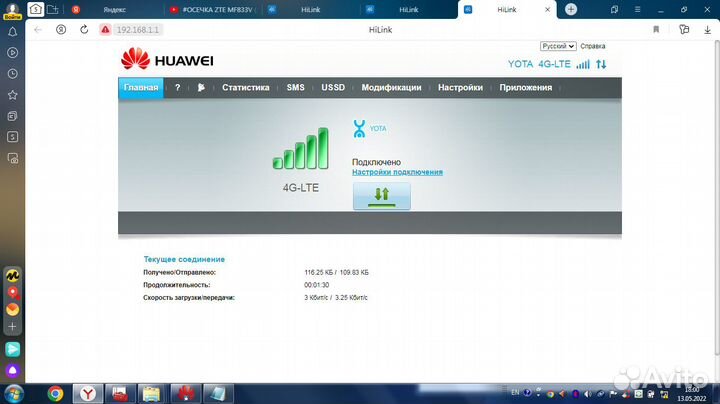This screenshot has height=404, width=720.
Task: Open notifications bell in sidebar
Action: [12, 32]
